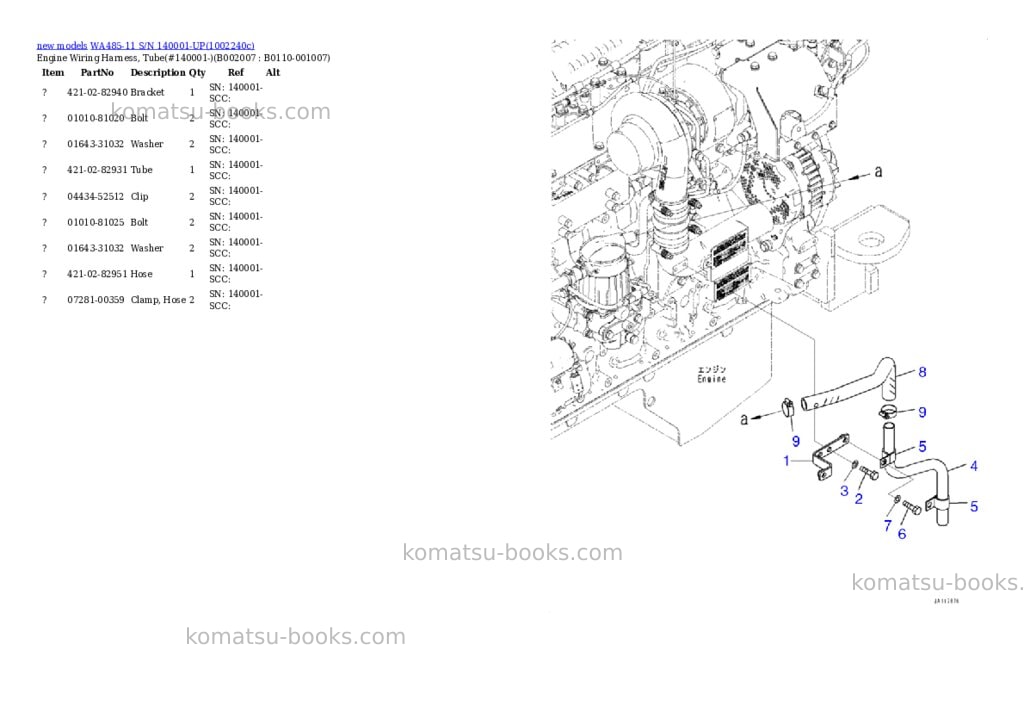Click callout number 1 beside the bracket

[x=787, y=461]
